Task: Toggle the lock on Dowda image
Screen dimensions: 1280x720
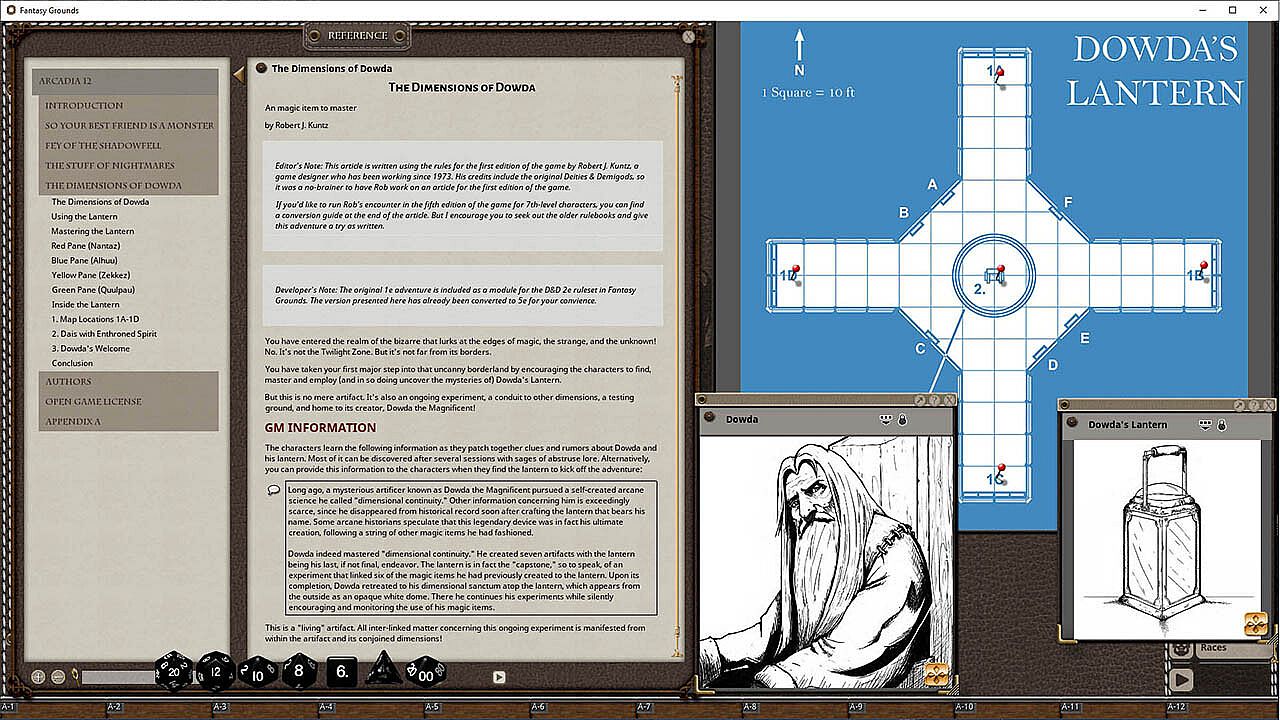Action: pyautogui.click(x=902, y=420)
